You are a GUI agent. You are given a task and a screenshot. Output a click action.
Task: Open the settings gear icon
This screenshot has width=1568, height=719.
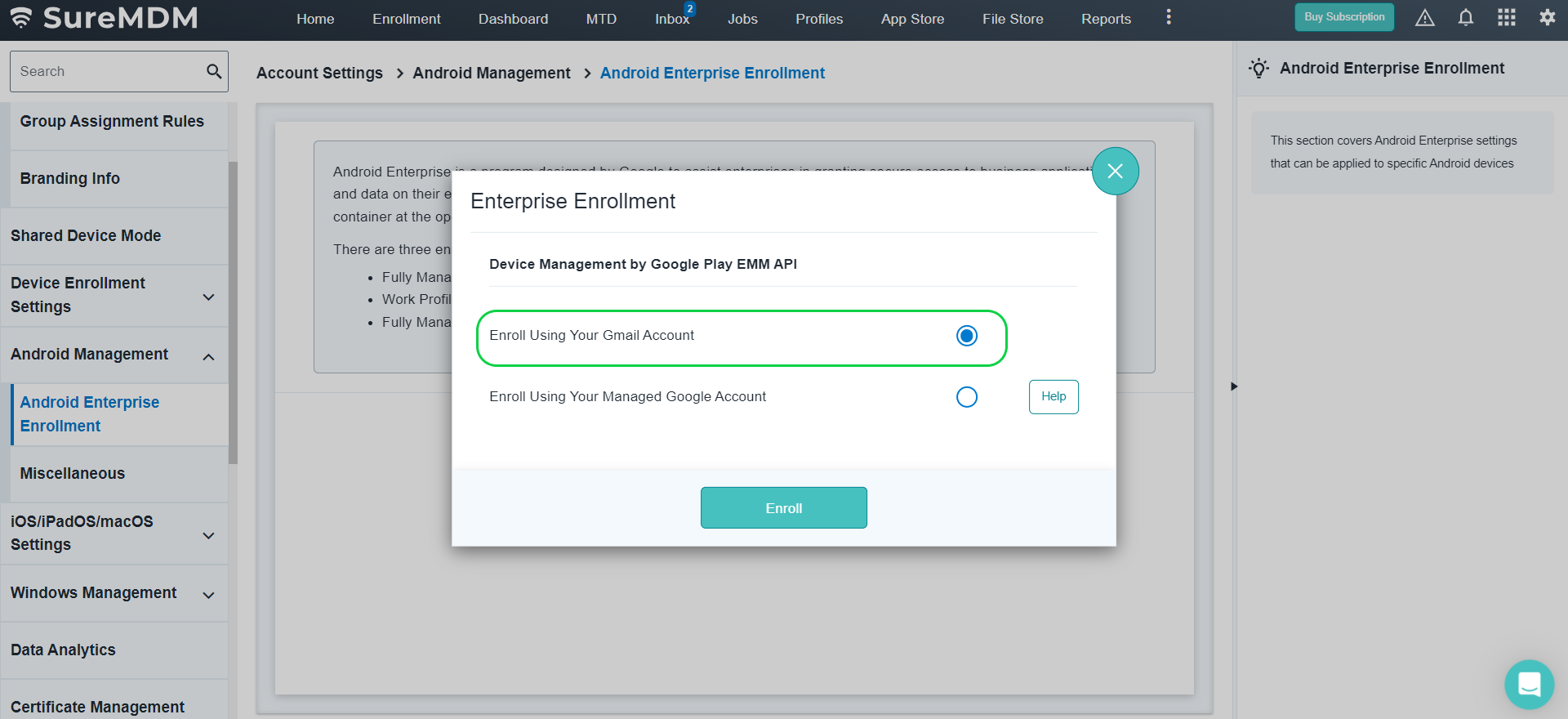[x=1547, y=18]
